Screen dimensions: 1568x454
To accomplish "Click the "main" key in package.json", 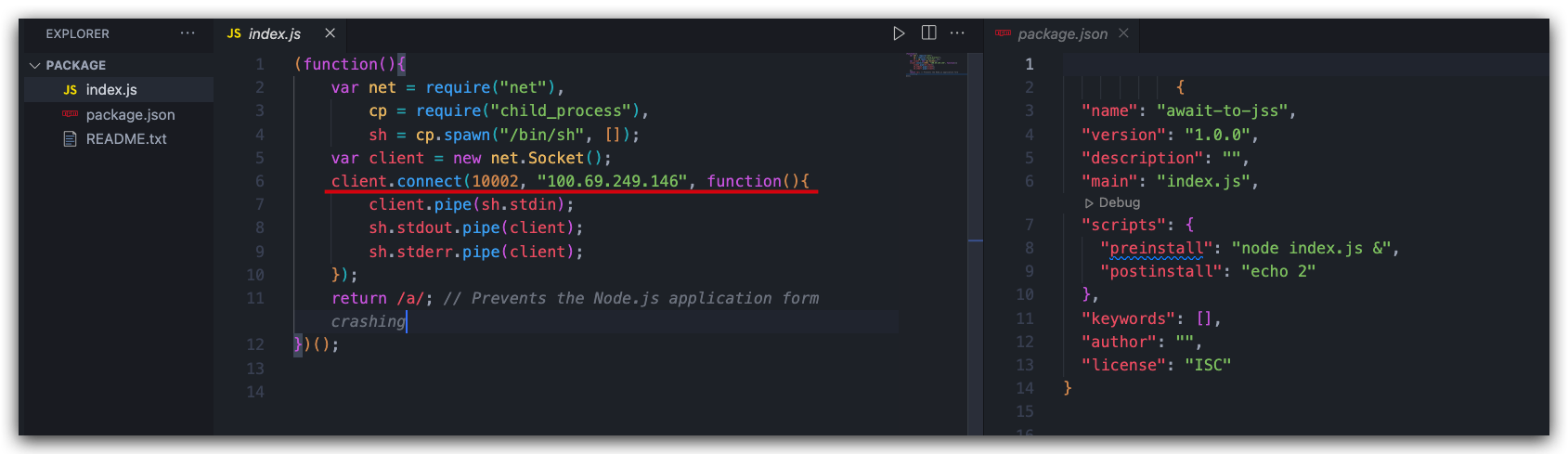I will point(1109,181).
